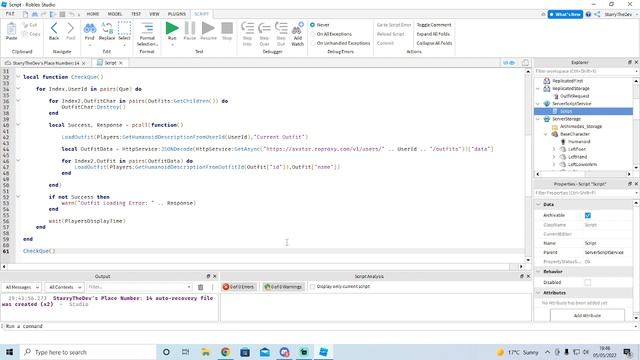The height and width of the screenshot is (360, 640).
Task: Open the All Messages dropdown
Action: click(x=22, y=287)
